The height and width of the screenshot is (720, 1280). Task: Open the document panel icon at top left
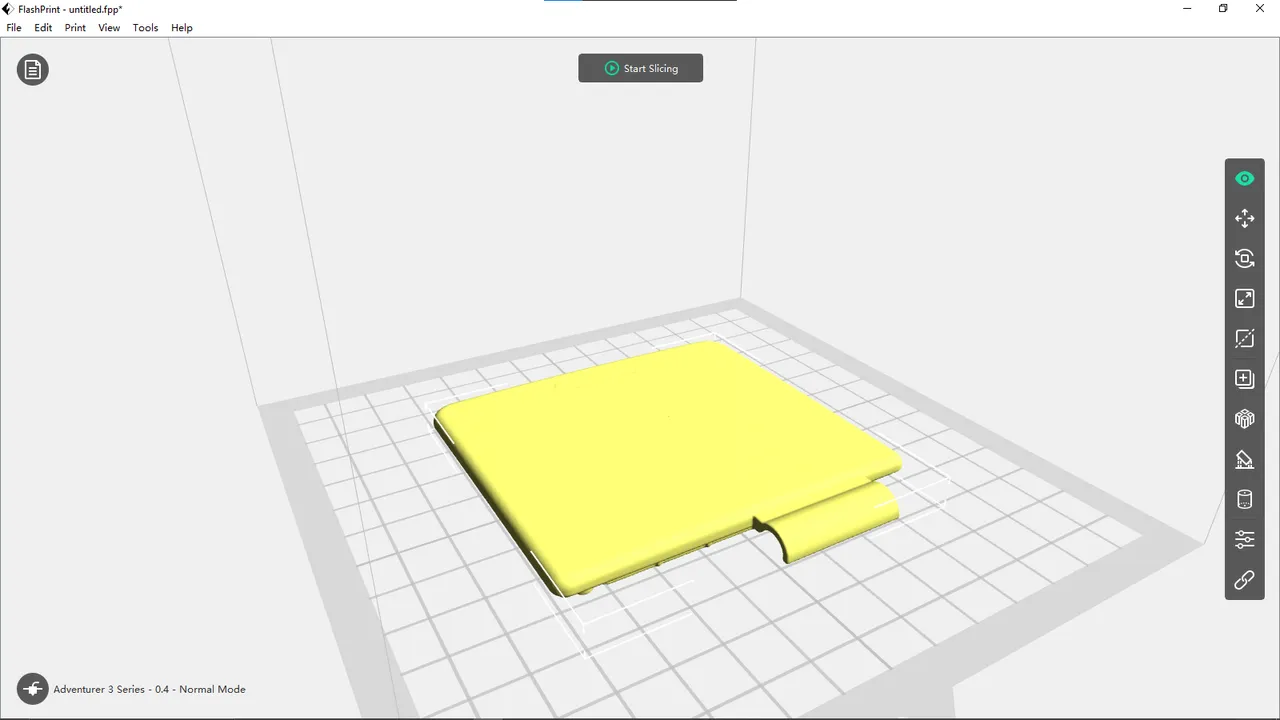(32, 69)
